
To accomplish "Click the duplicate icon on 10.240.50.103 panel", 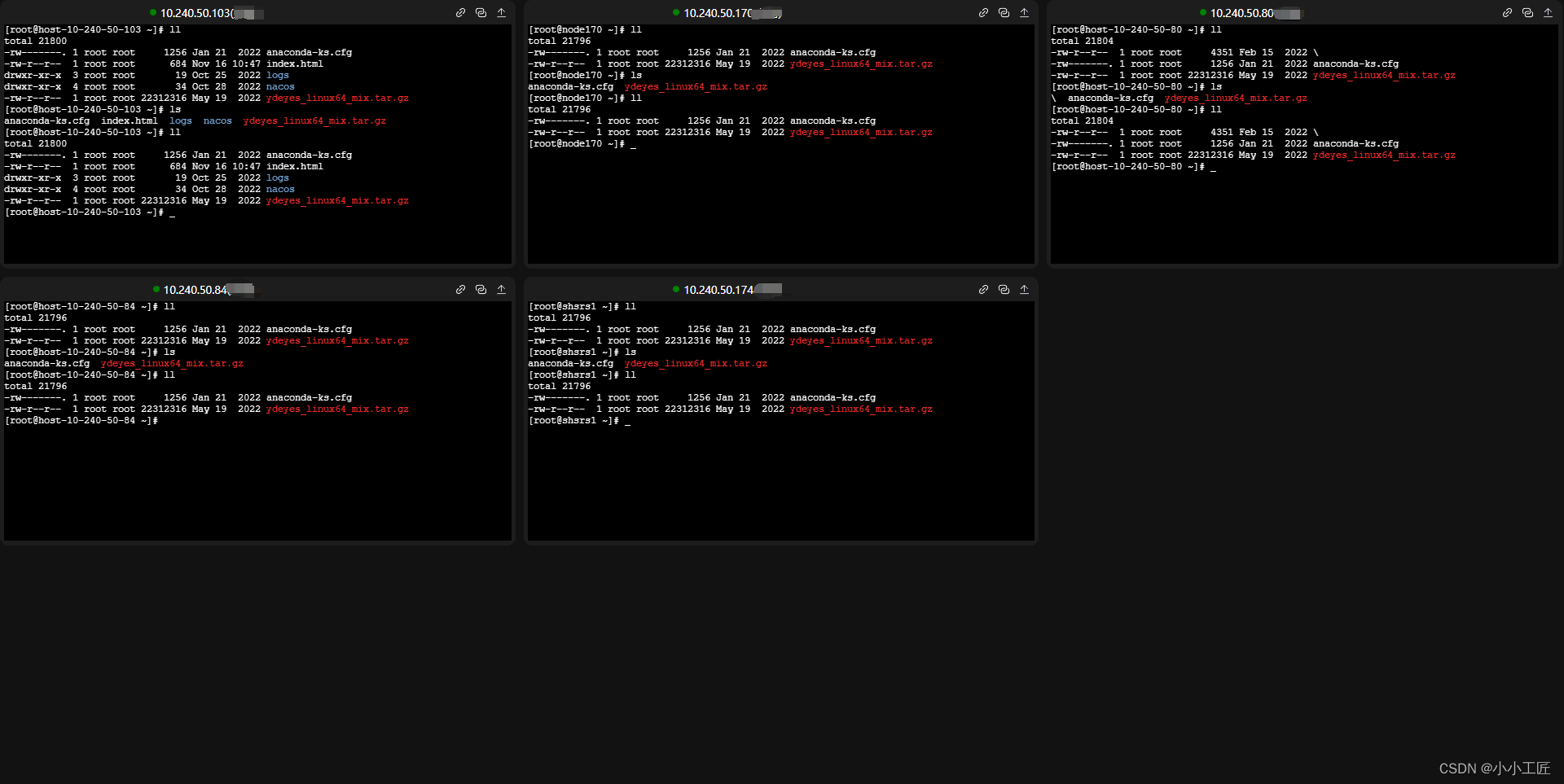I will 481,13.
